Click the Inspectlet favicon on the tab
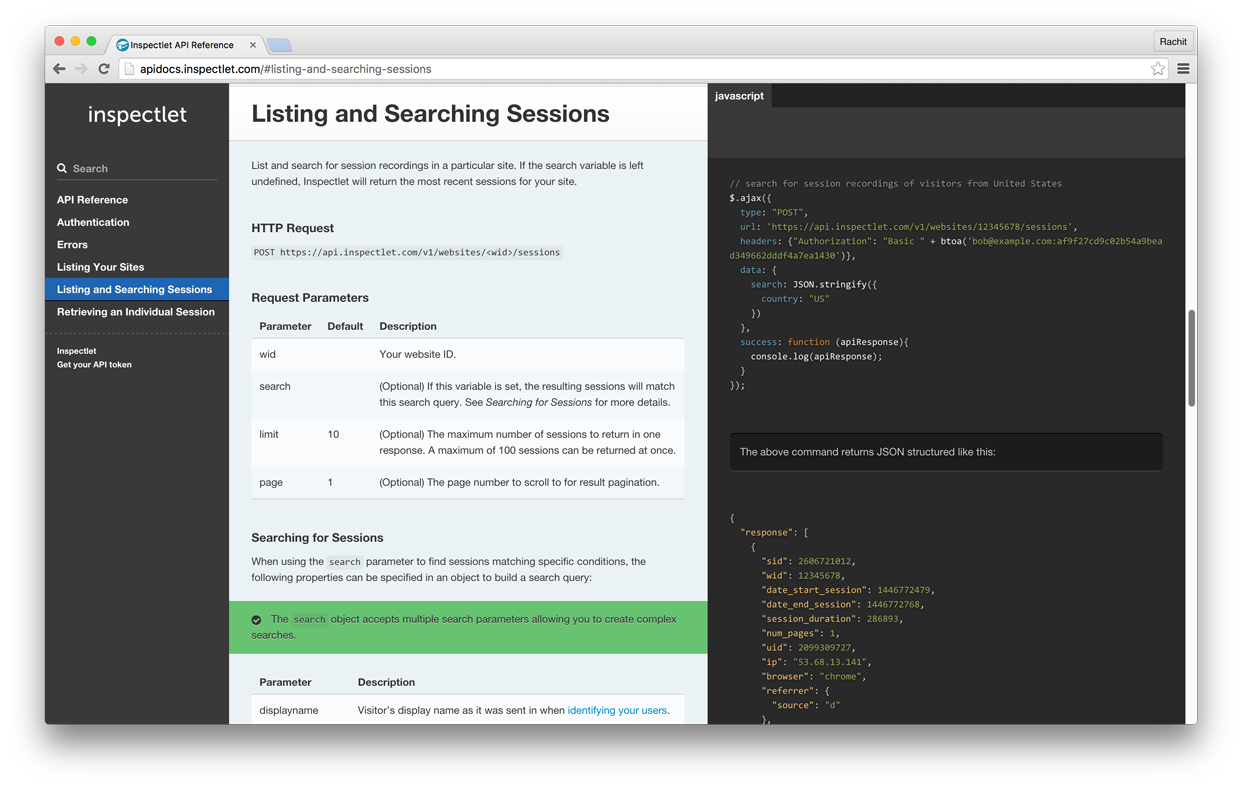This screenshot has width=1242, height=788. coord(122,44)
